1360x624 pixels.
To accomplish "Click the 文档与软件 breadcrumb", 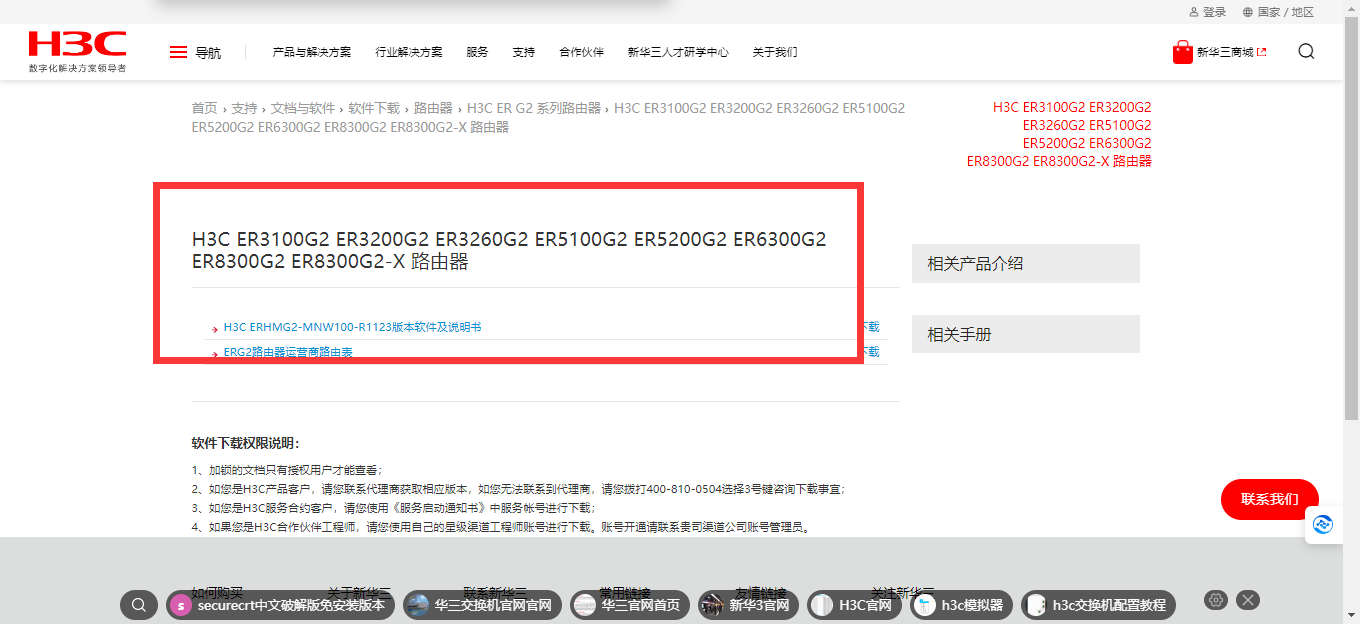I will (303, 108).
